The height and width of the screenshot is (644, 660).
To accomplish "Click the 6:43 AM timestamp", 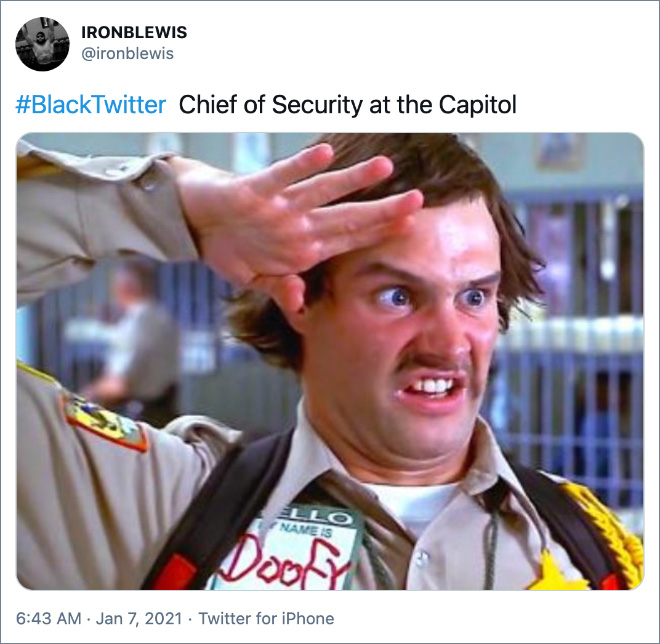I will 48,619.
